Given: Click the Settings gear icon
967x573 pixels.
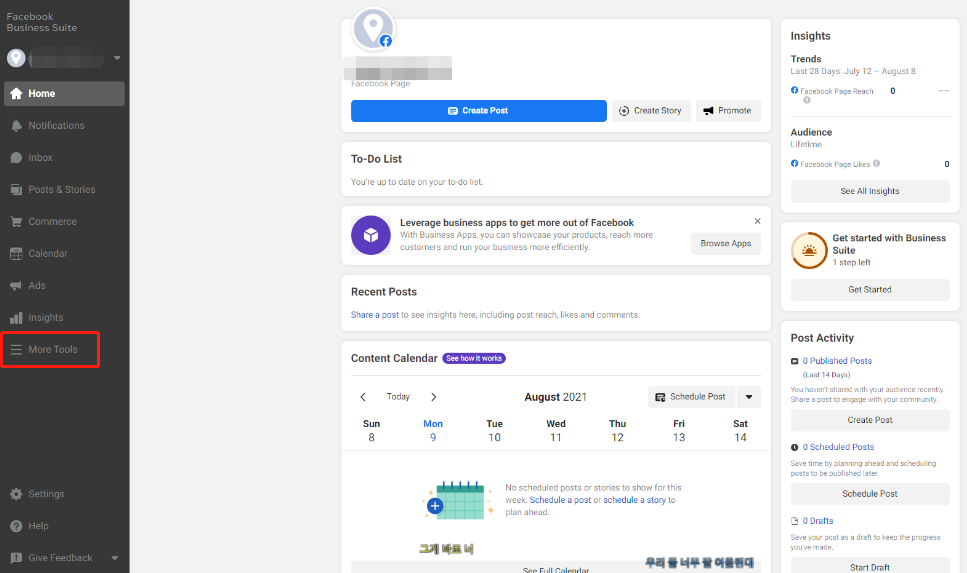Looking at the screenshot, I should [x=16, y=494].
